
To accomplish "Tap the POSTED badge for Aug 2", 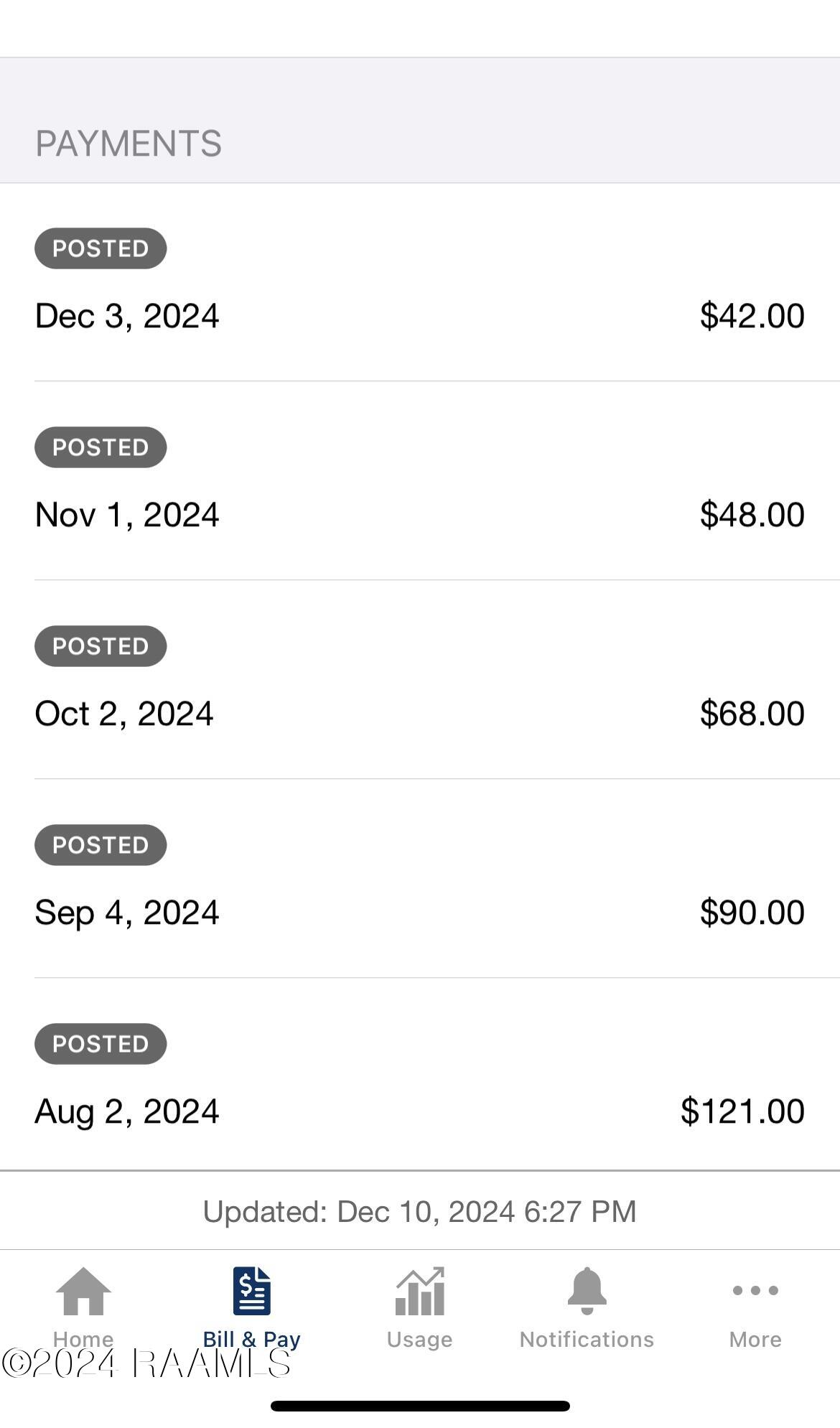I will point(101,1044).
